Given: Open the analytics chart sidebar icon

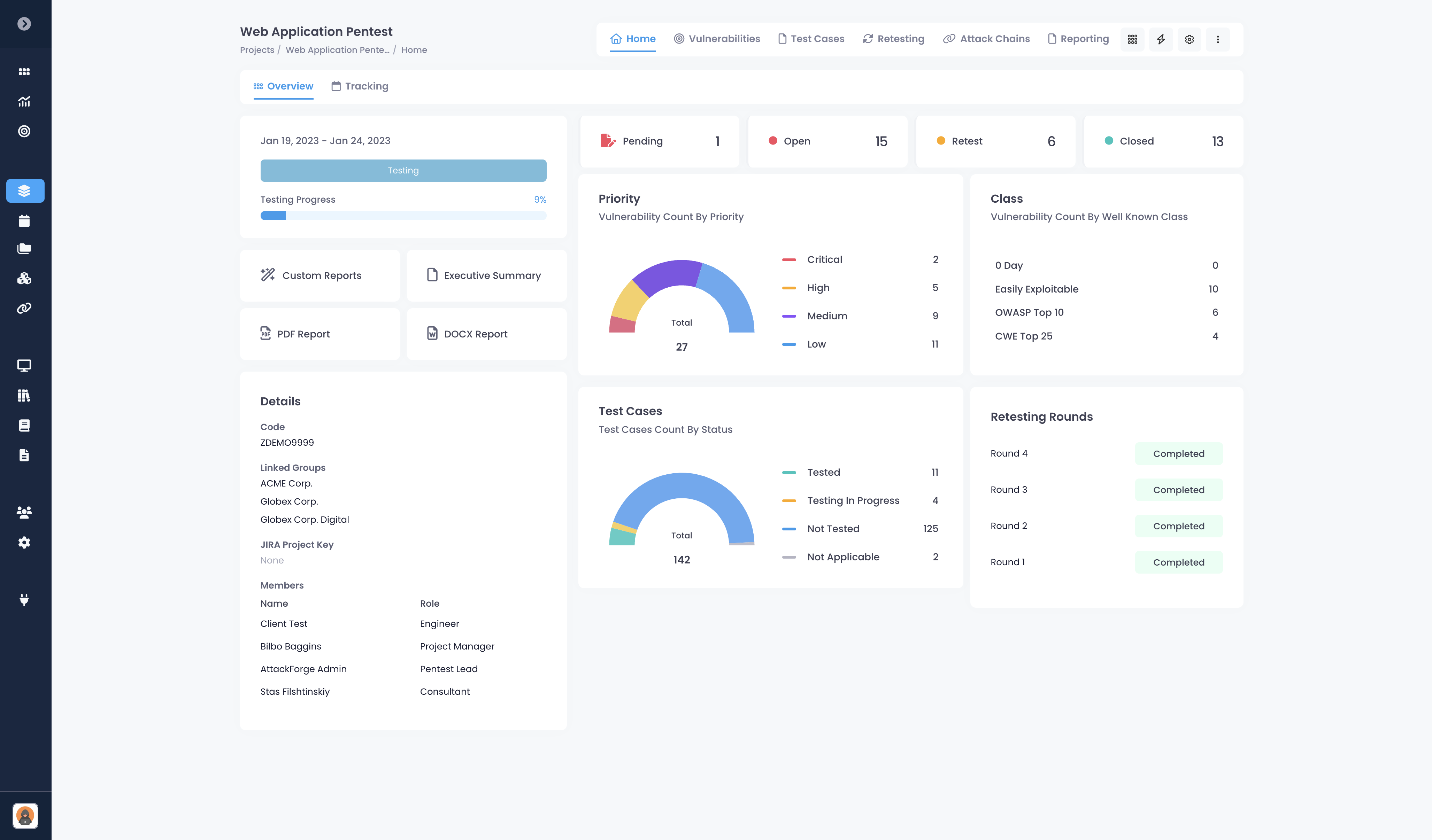Looking at the screenshot, I should pos(24,102).
